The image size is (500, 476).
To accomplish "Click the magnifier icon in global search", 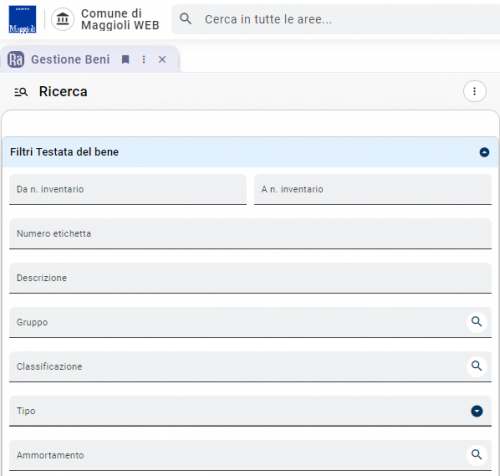I will pos(186,19).
